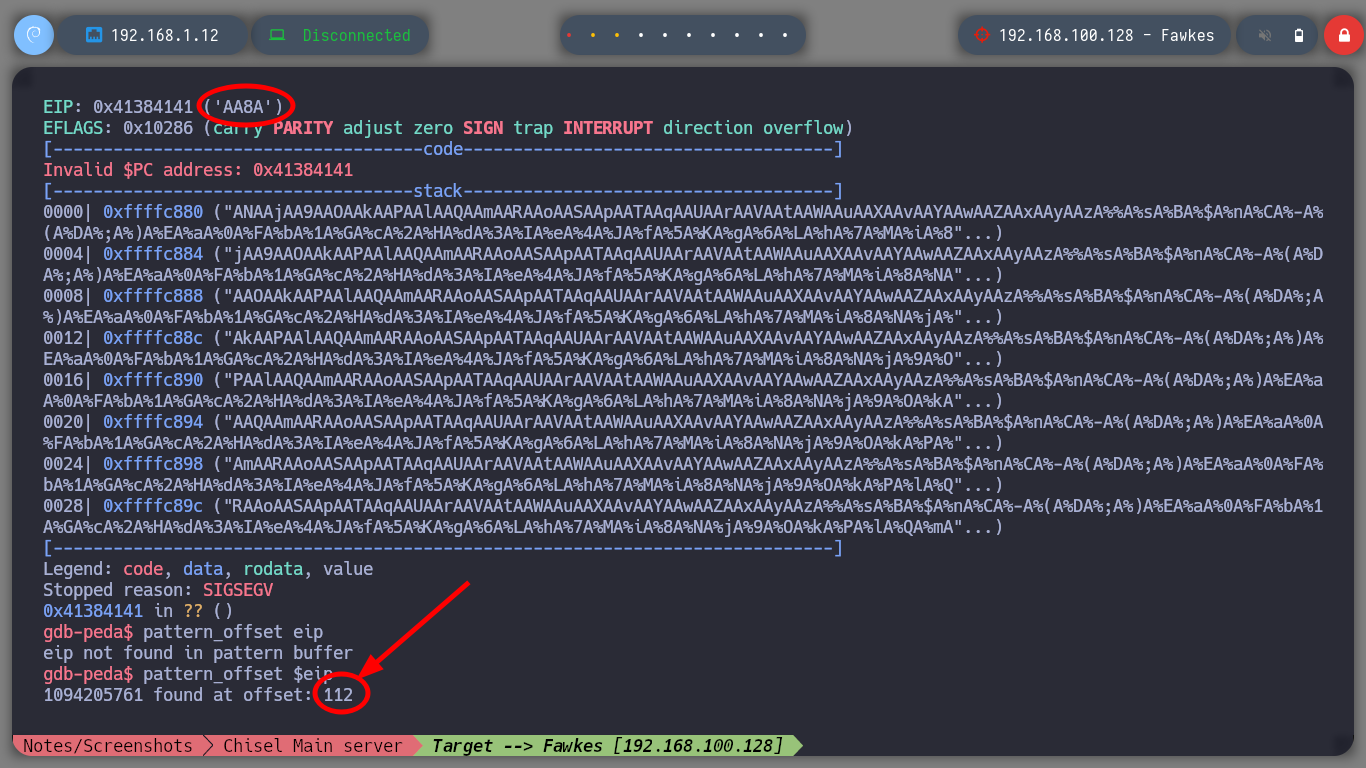The width and height of the screenshot is (1366, 768).
Task: Click the number 1094205761 in output
Action: point(93,695)
